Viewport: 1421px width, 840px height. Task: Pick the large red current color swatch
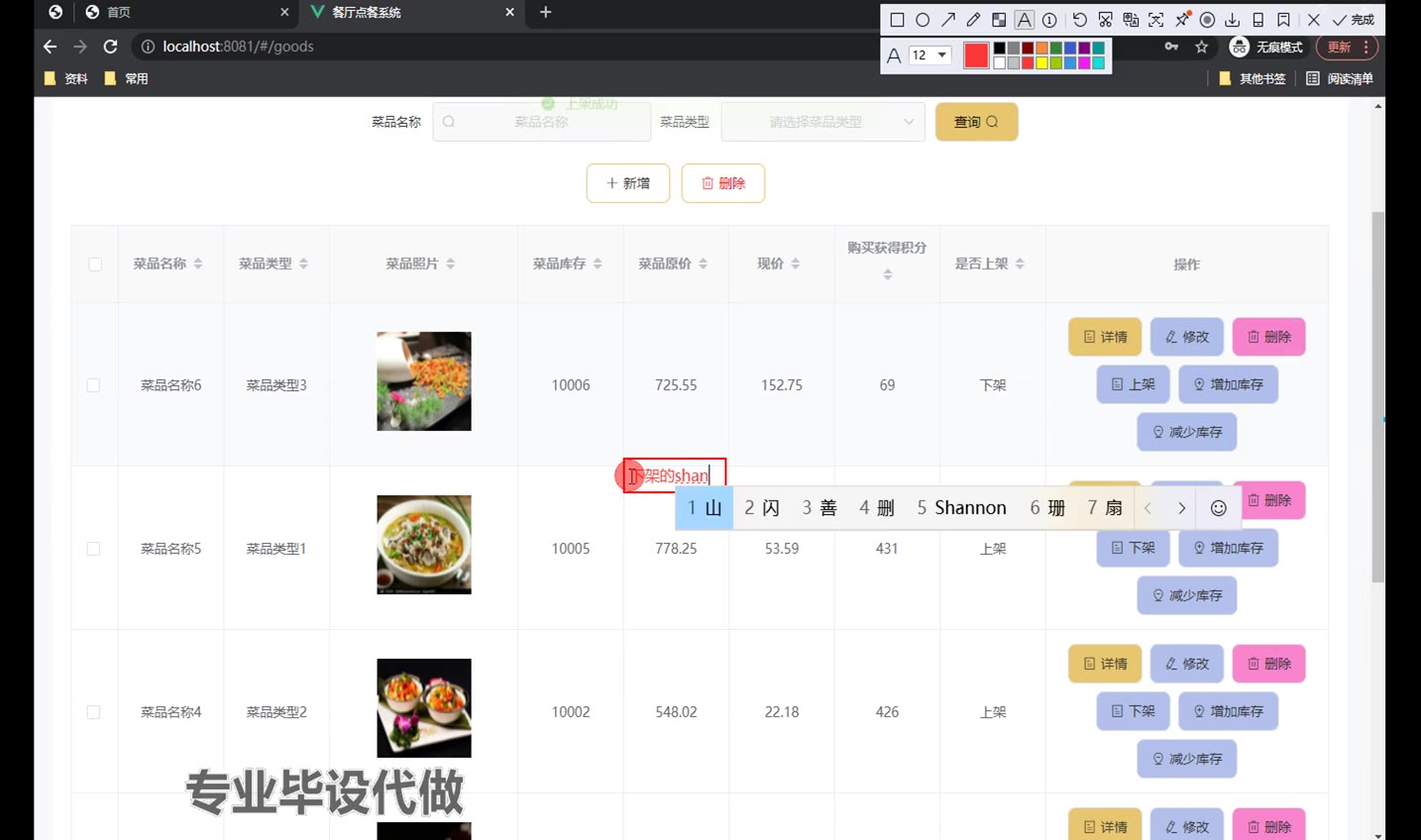976,55
